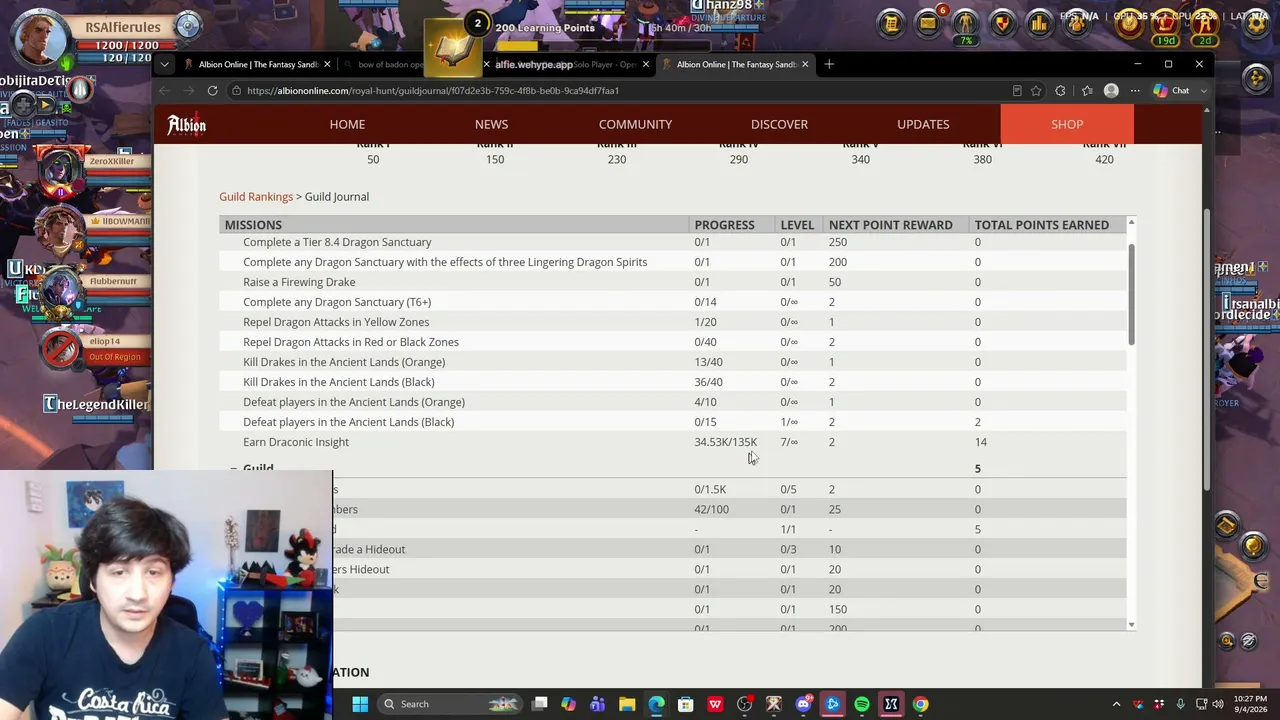Click the missions table scroll-down arrow
The width and height of the screenshot is (1280, 720).
tap(1131, 625)
